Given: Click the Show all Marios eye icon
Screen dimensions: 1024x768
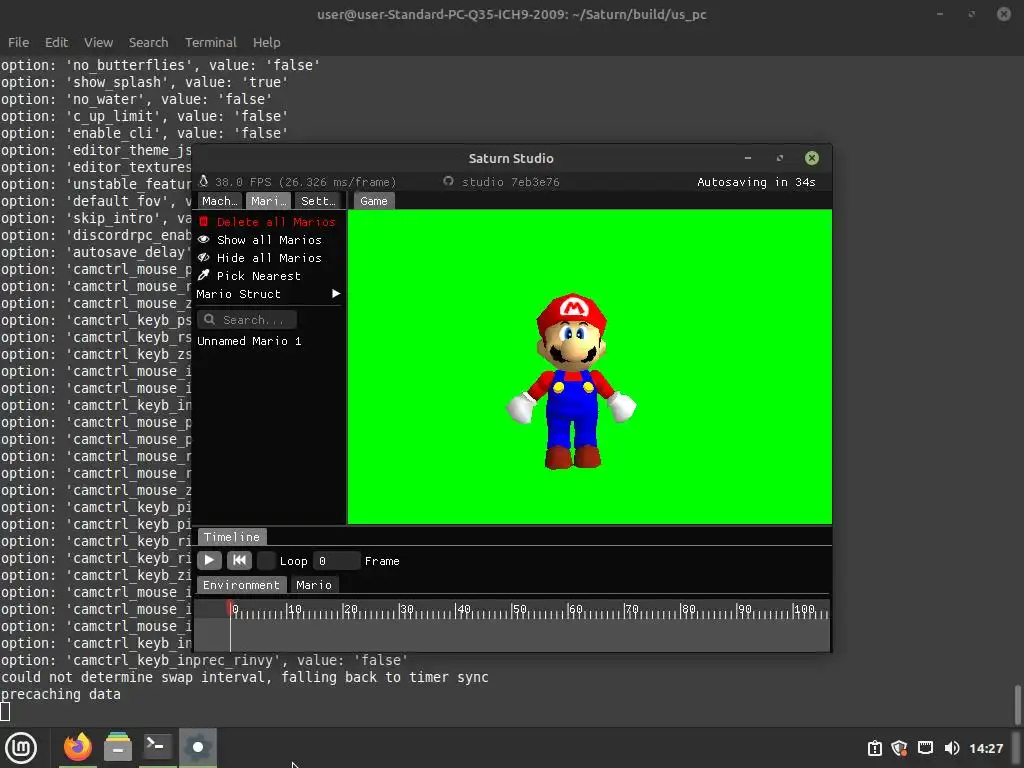Looking at the screenshot, I should [204, 240].
